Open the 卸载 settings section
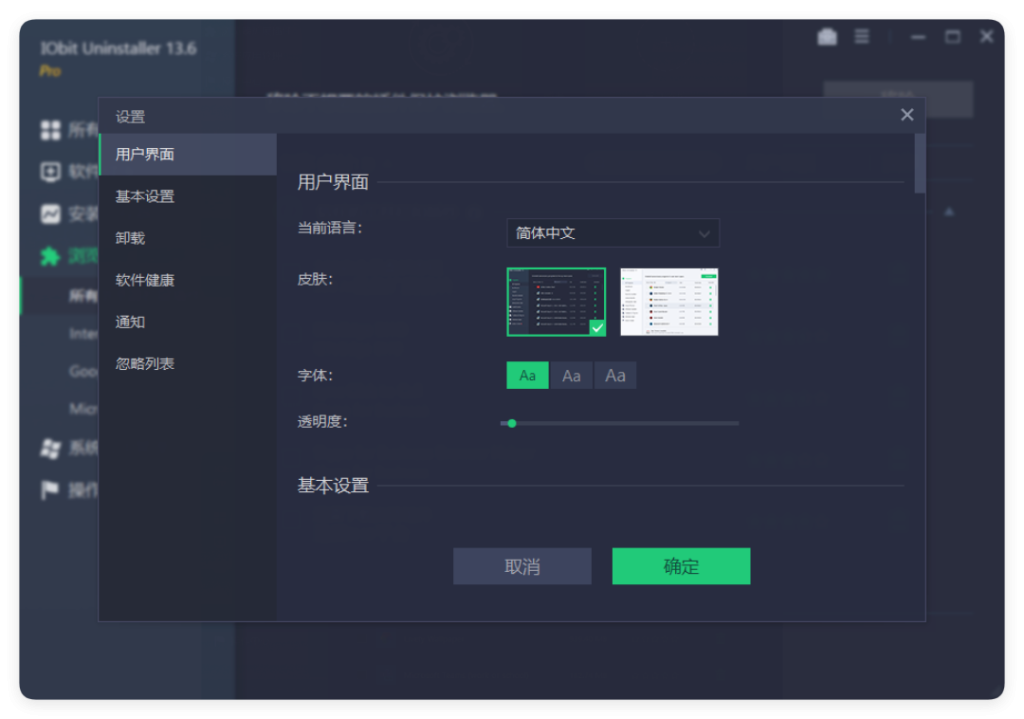The width and height of the screenshot is (1024, 719). tap(130, 238)
